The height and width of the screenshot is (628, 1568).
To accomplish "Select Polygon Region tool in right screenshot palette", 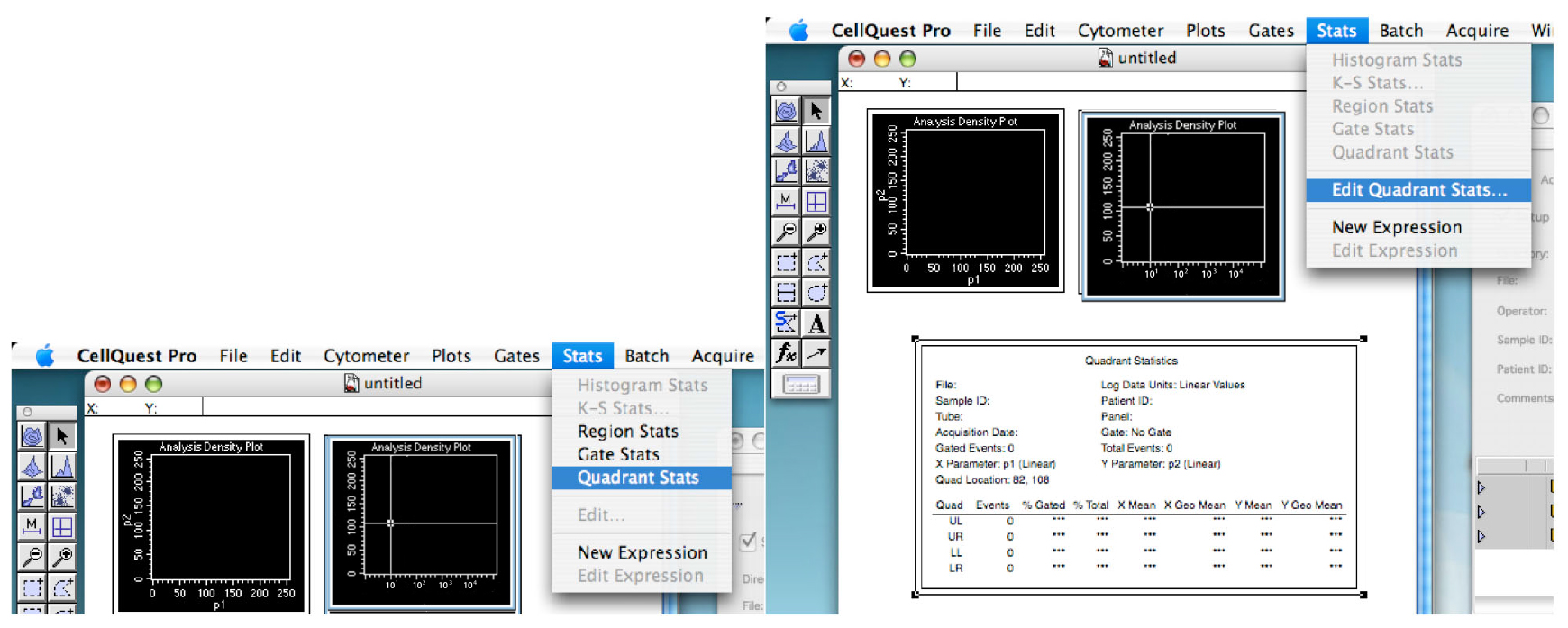I will coord(816,262).
